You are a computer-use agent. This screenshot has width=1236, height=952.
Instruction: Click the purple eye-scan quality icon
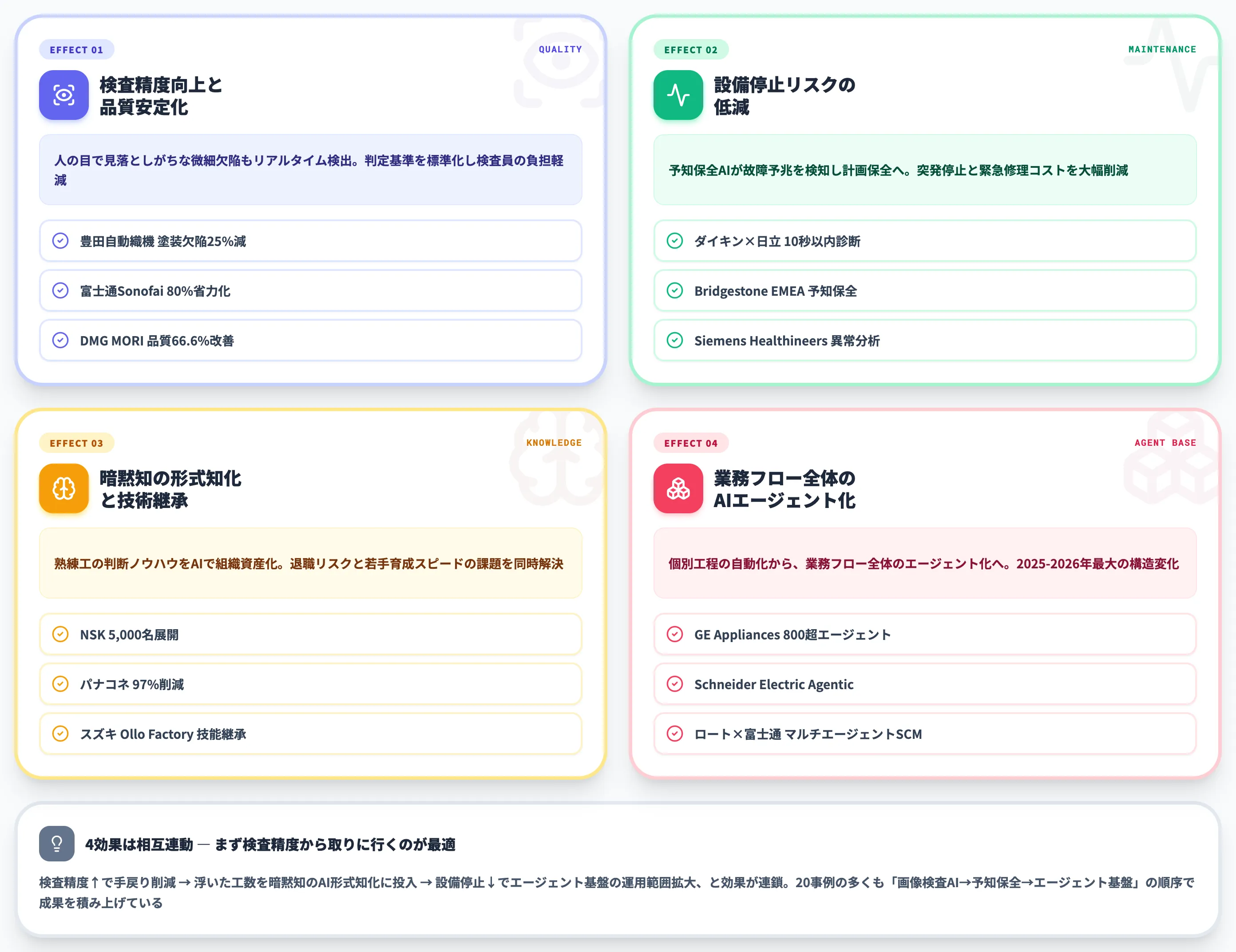click(x=63, y=95)
